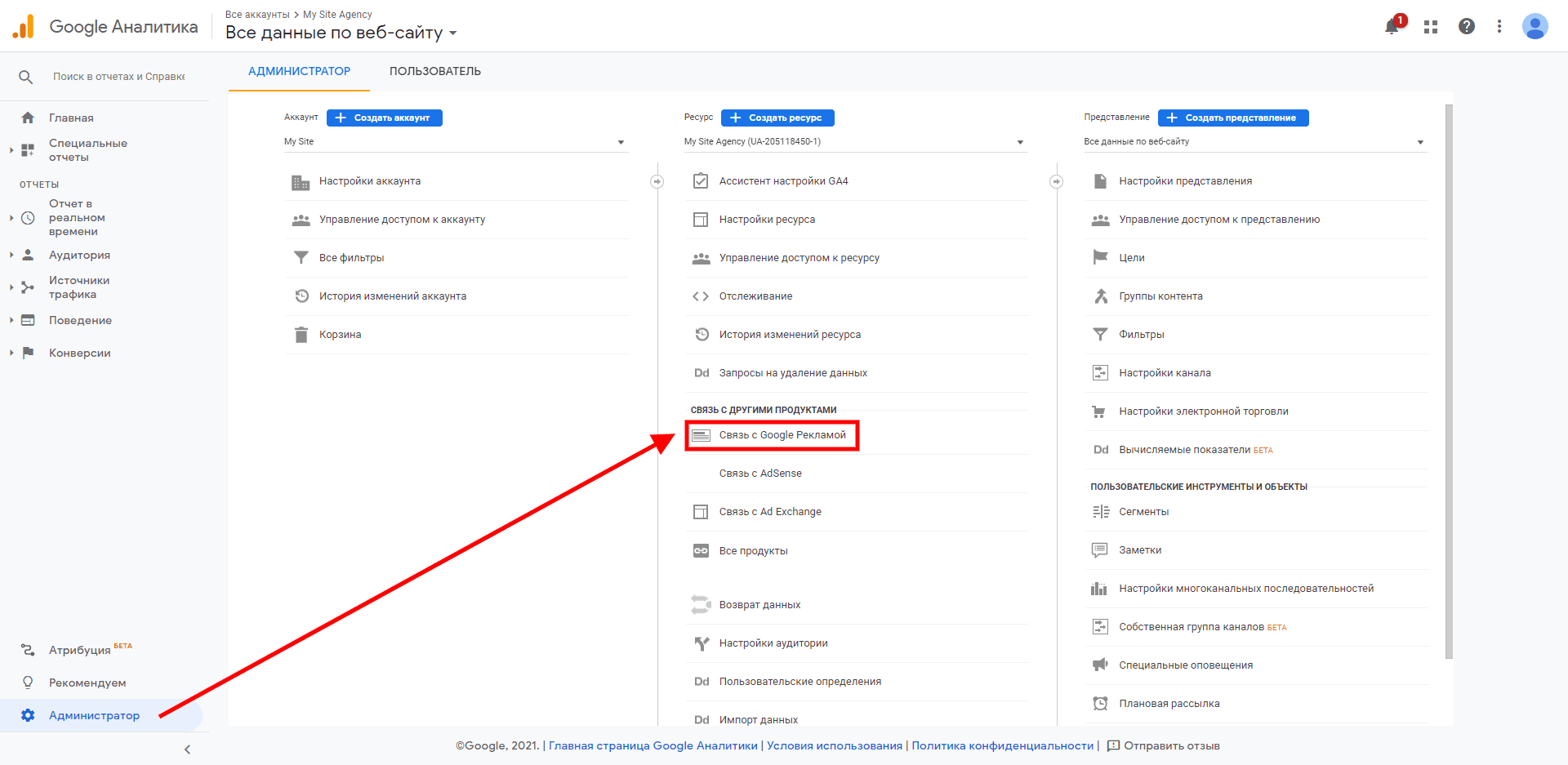Click the history icon for История изменений аккаунта

301,296
